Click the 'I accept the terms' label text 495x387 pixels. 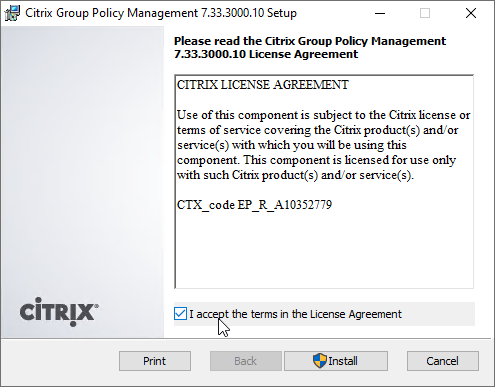(295, 314)
